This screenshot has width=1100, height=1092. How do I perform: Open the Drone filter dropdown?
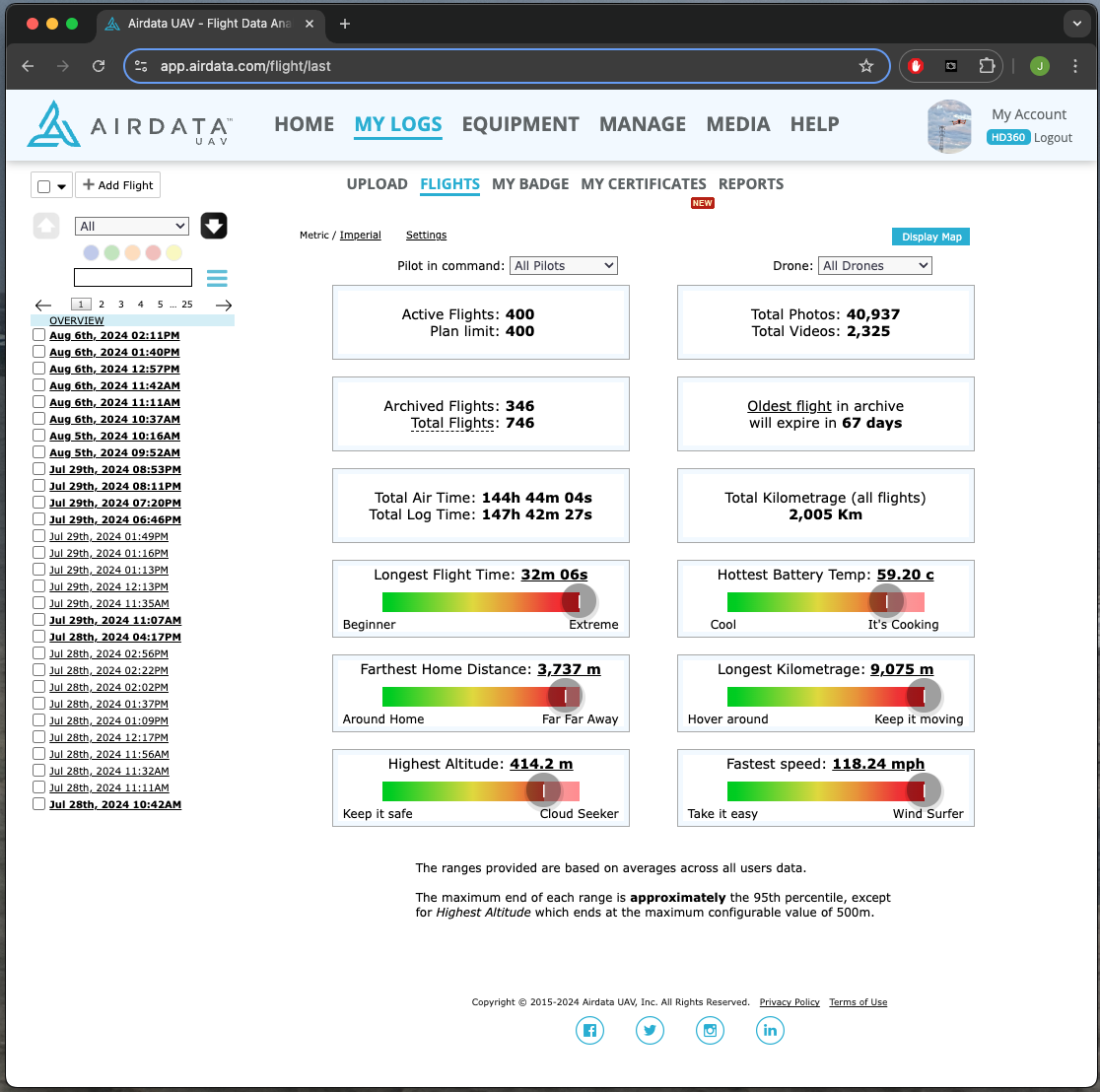(874, 265)
